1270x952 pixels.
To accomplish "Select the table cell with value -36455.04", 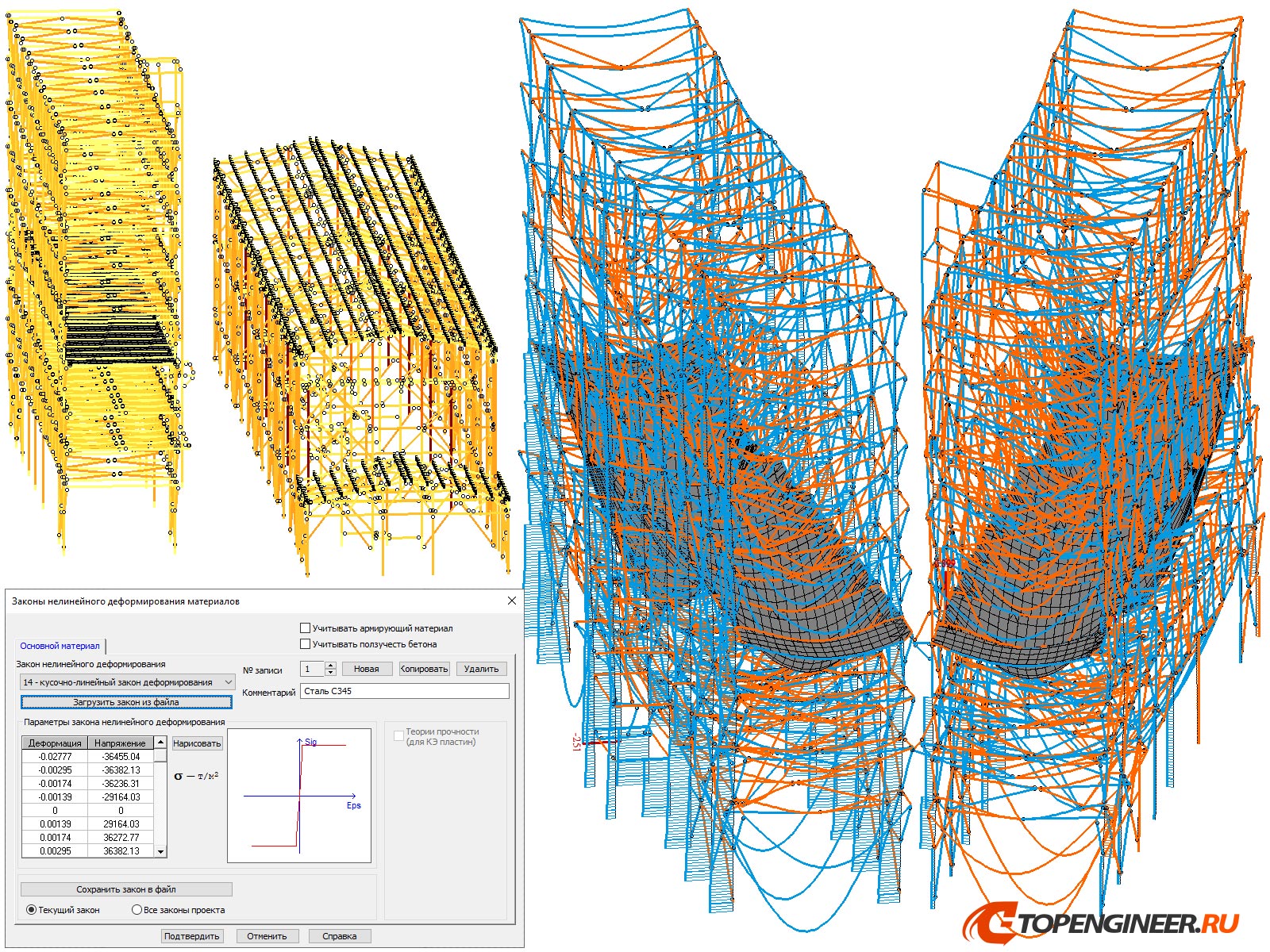I will [120, 757].
